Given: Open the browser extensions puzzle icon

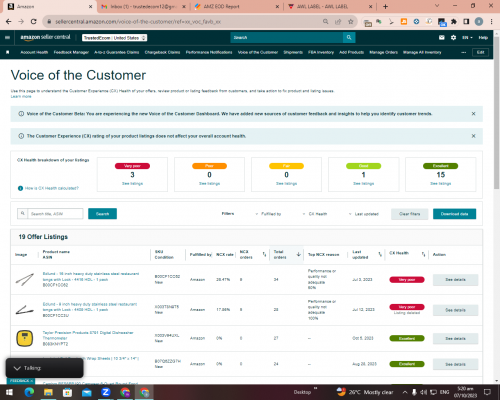Looking at the screenshot, I should [454, 22].
